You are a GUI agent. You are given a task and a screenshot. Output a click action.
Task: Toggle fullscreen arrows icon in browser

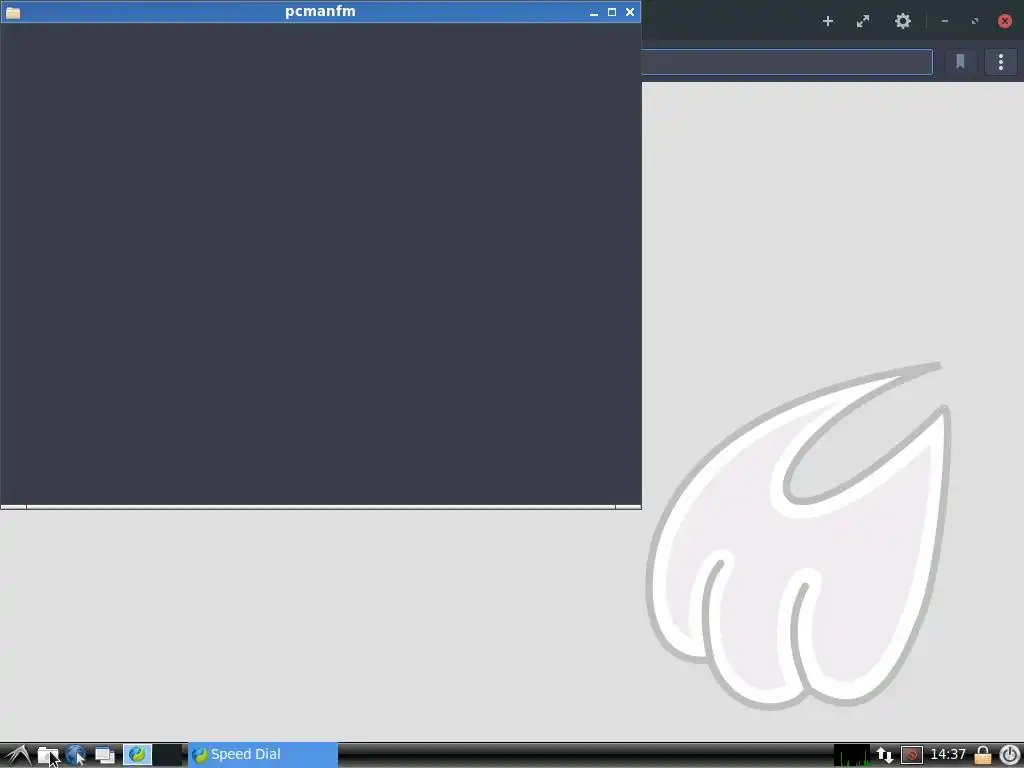pos(863,21)
